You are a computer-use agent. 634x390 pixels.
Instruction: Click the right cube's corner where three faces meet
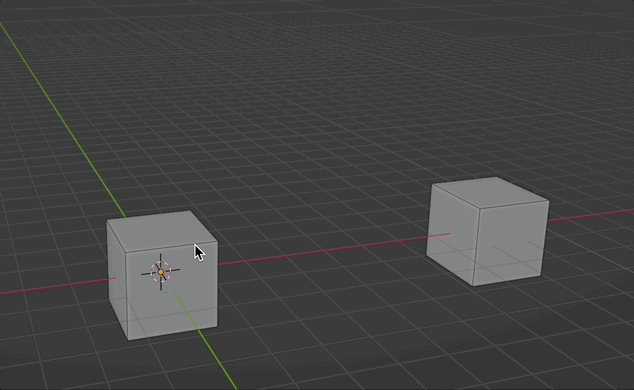[x=480, y=209]
